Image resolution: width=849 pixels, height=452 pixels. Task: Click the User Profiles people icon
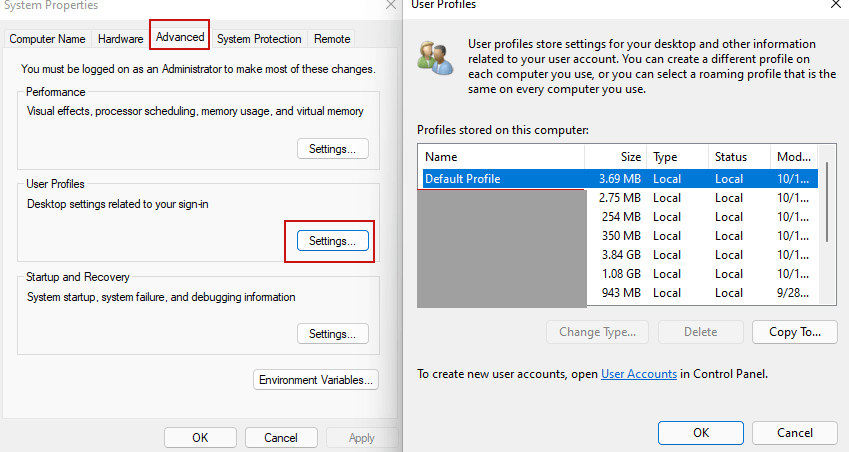435,58
